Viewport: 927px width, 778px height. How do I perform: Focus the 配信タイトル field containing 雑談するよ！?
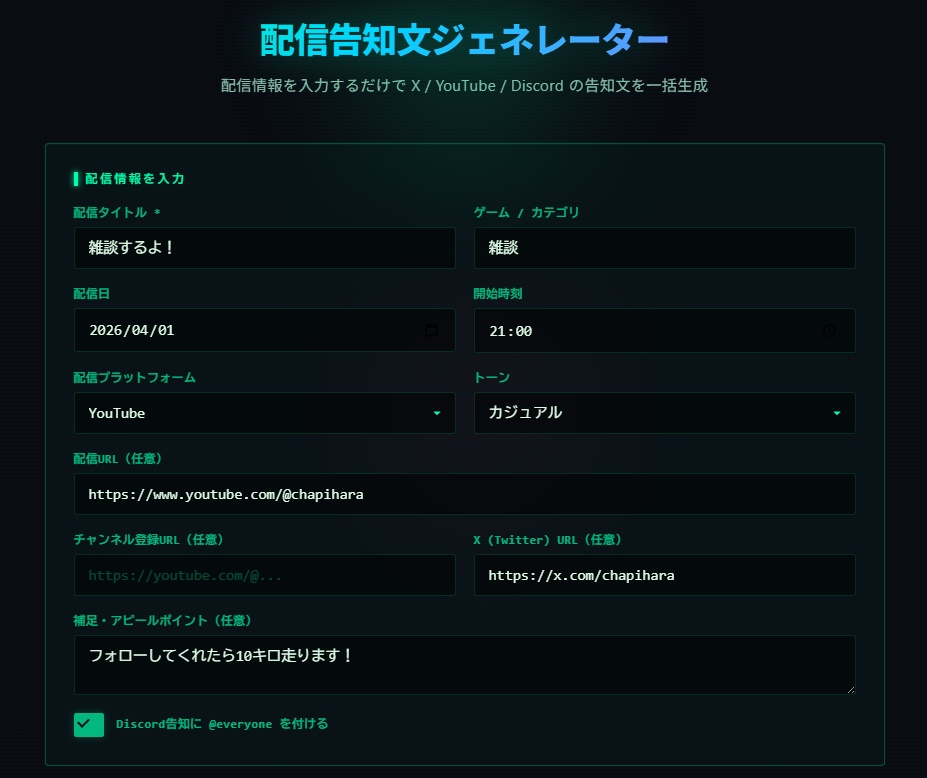pos(264,248)
